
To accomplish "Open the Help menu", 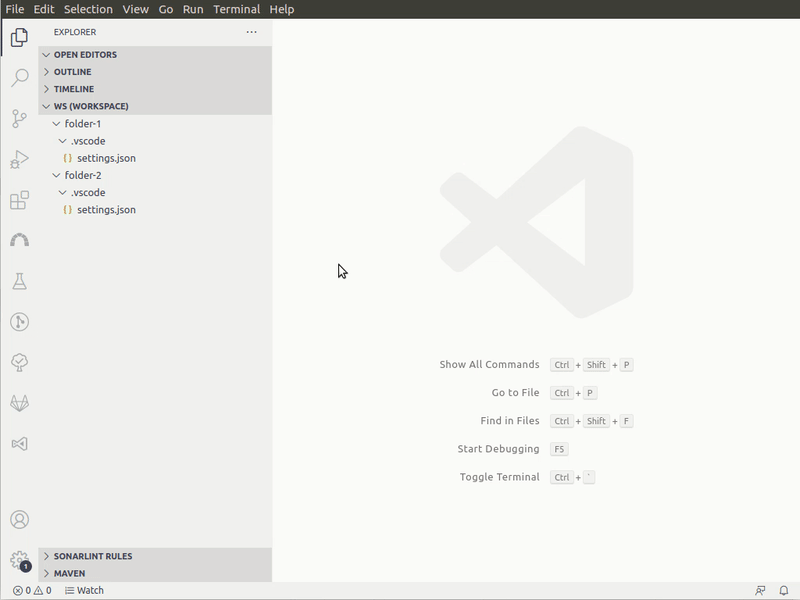I will tap(282, 9).
